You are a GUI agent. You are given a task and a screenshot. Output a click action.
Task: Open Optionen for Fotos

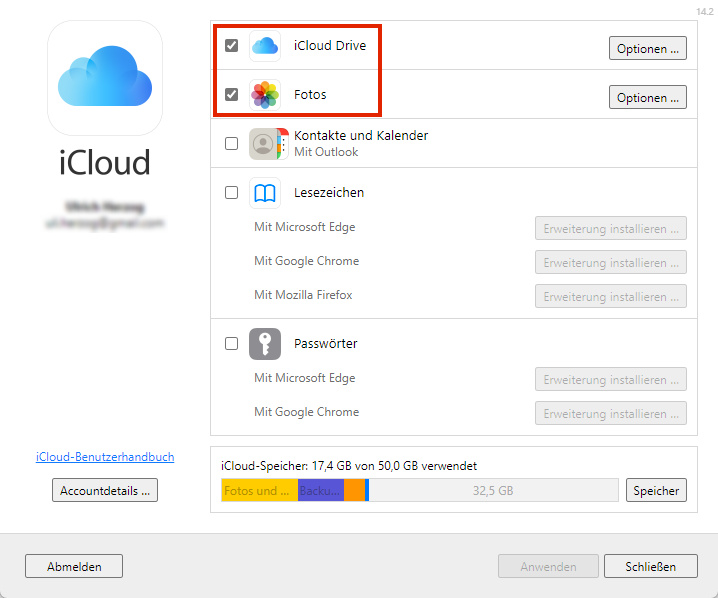(647, 97)
